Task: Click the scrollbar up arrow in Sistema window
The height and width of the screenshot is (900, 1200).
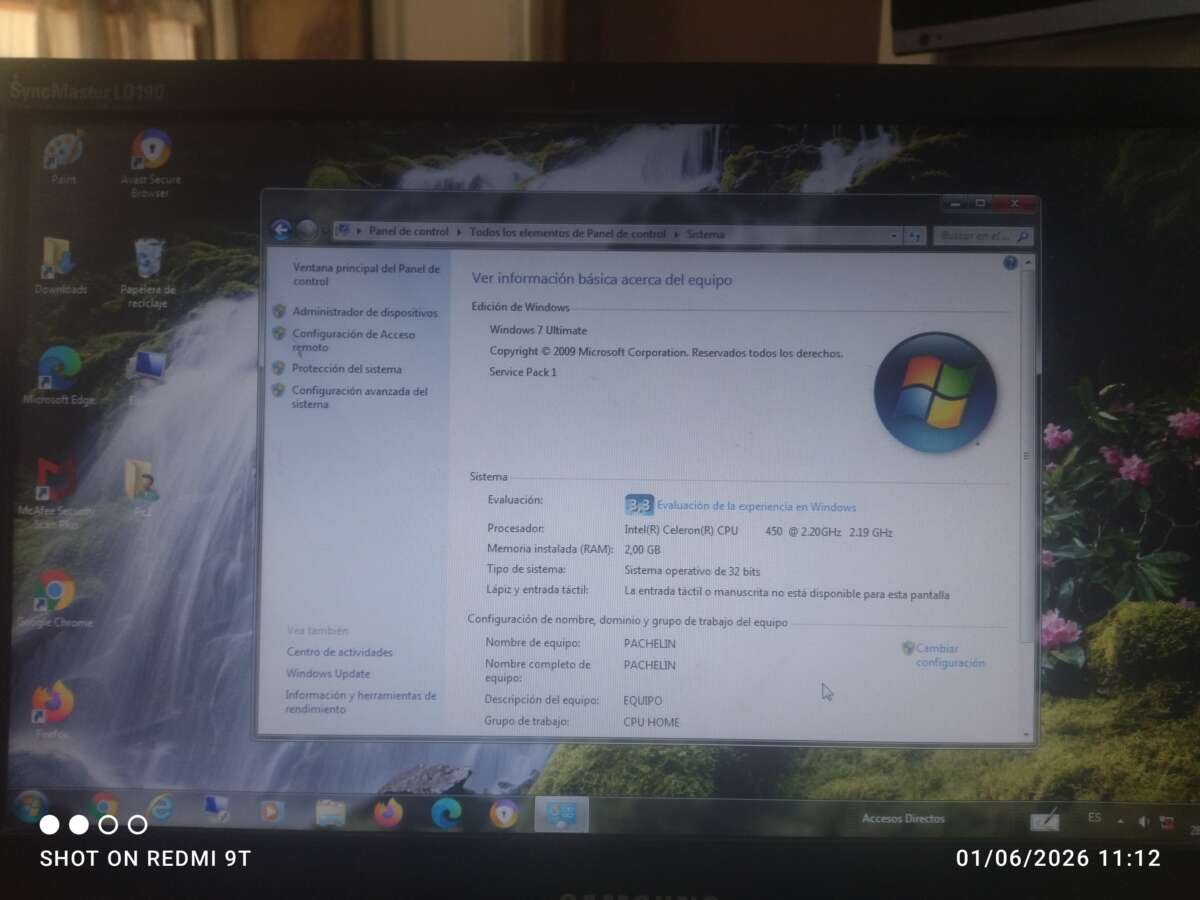Action: 1028,263
